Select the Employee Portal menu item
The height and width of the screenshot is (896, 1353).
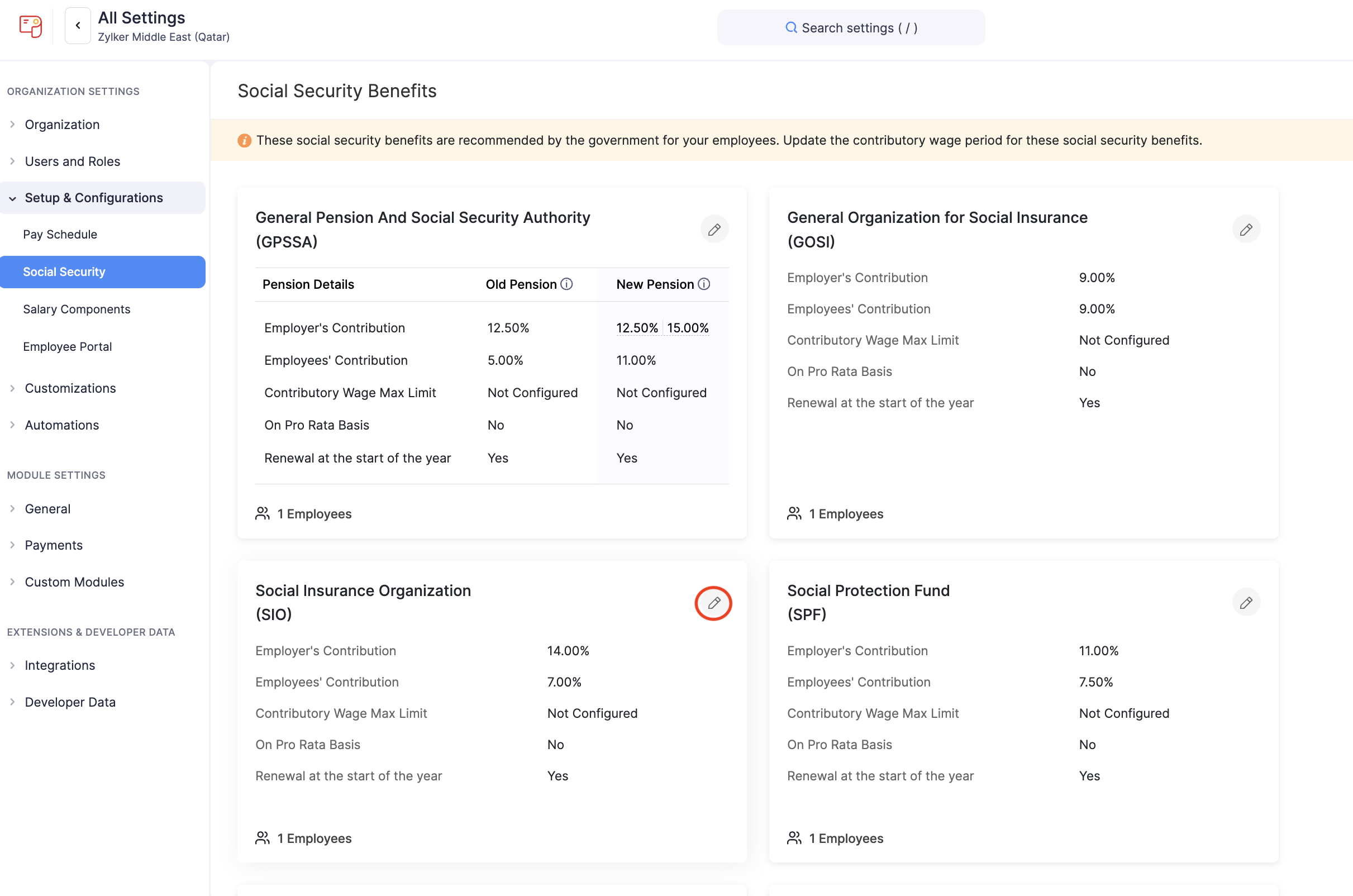pos(68,346)
